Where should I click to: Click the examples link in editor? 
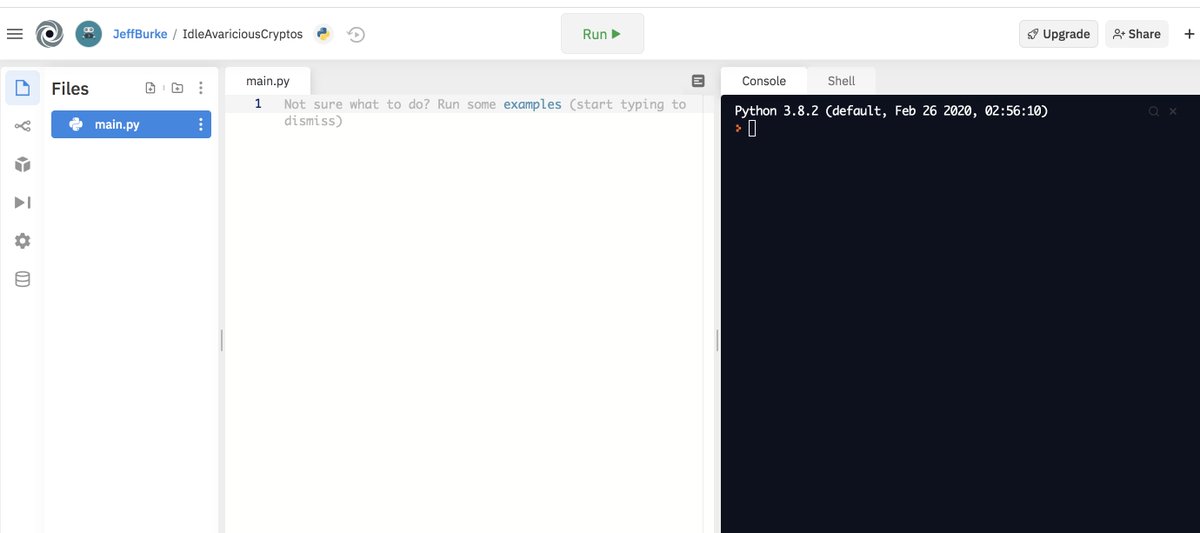pyautogui.click(x=532, y=104)
